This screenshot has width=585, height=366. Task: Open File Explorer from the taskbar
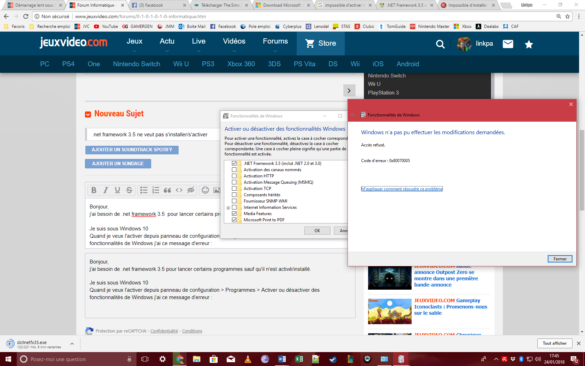[197, 359]
